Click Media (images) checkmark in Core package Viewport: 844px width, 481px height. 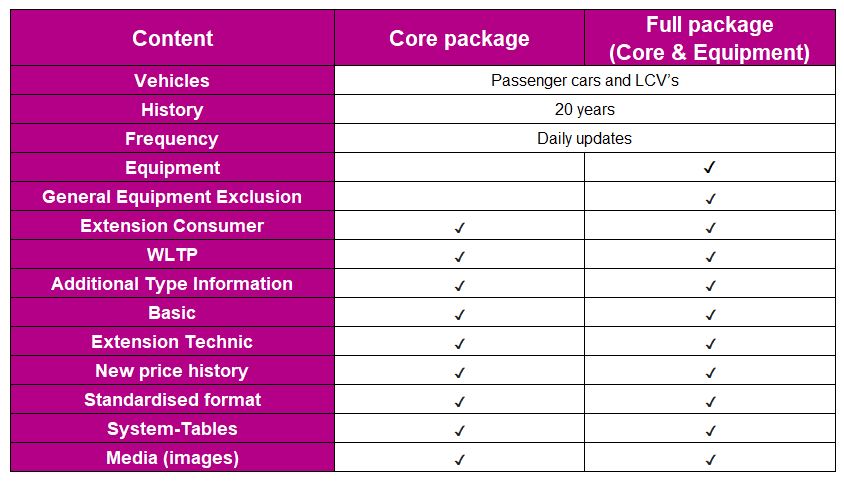pos(459,459)
